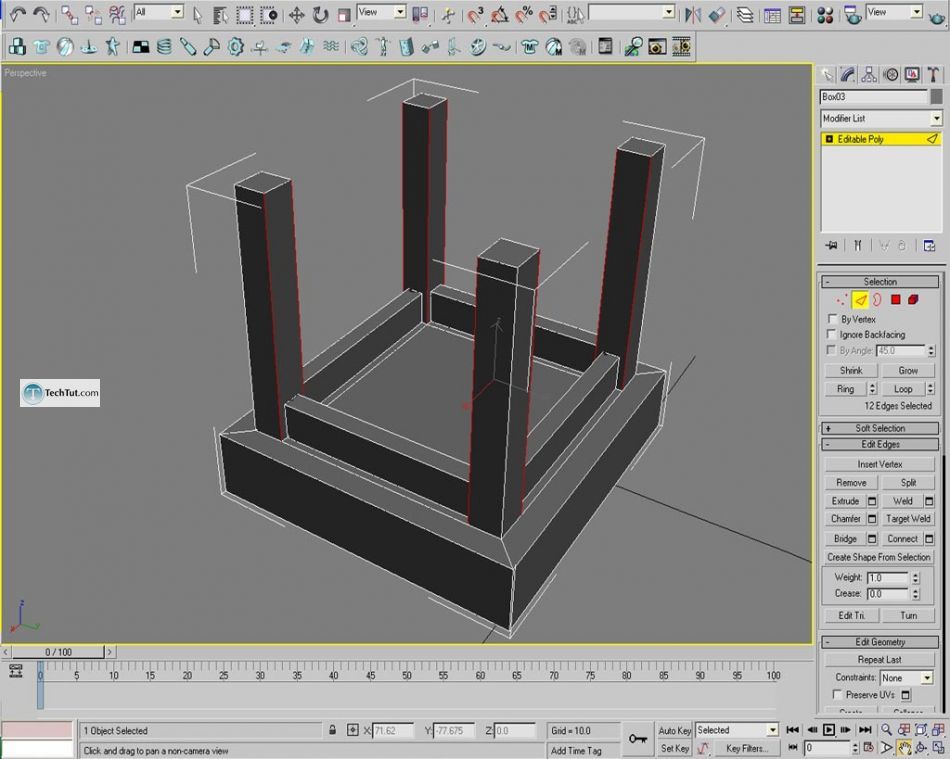Select Editable Poly in modifier stack
Screen dimensions: 950x759
[882, 139]
